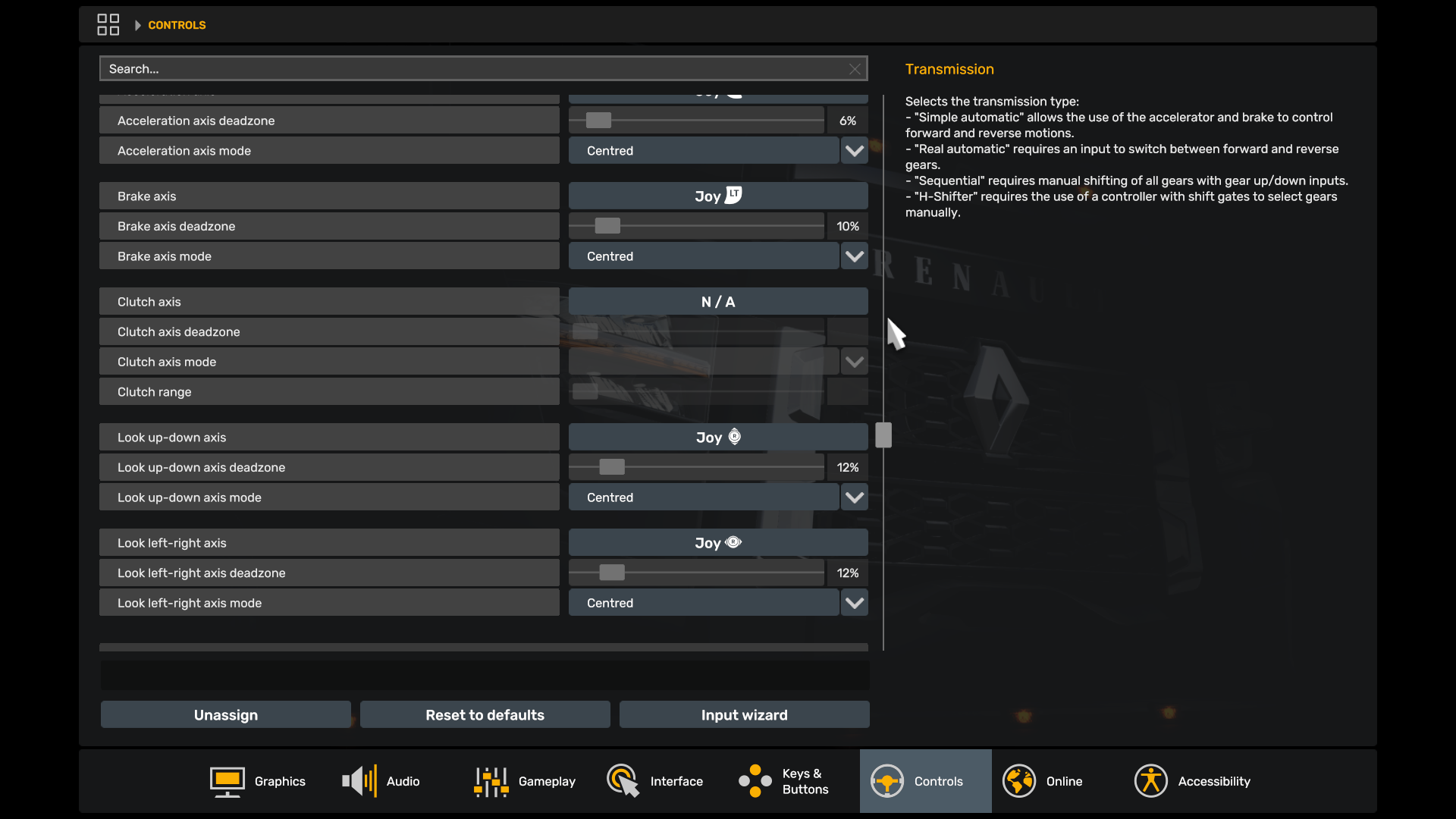Clear the search field with X
The height and width of the screenshot is (819, 1456).
coord(855,69)
